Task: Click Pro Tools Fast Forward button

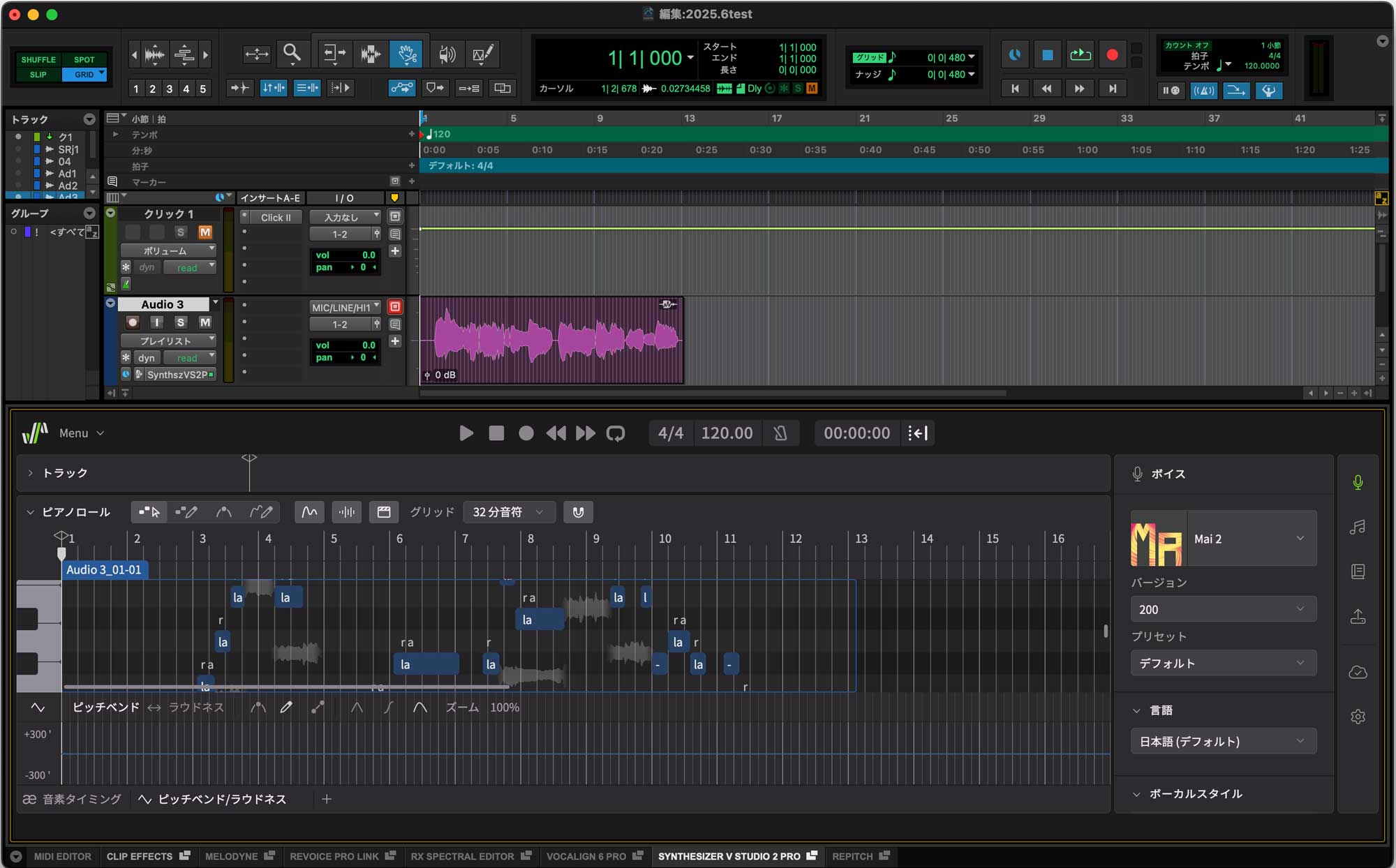Action: tap(1079, 89)
